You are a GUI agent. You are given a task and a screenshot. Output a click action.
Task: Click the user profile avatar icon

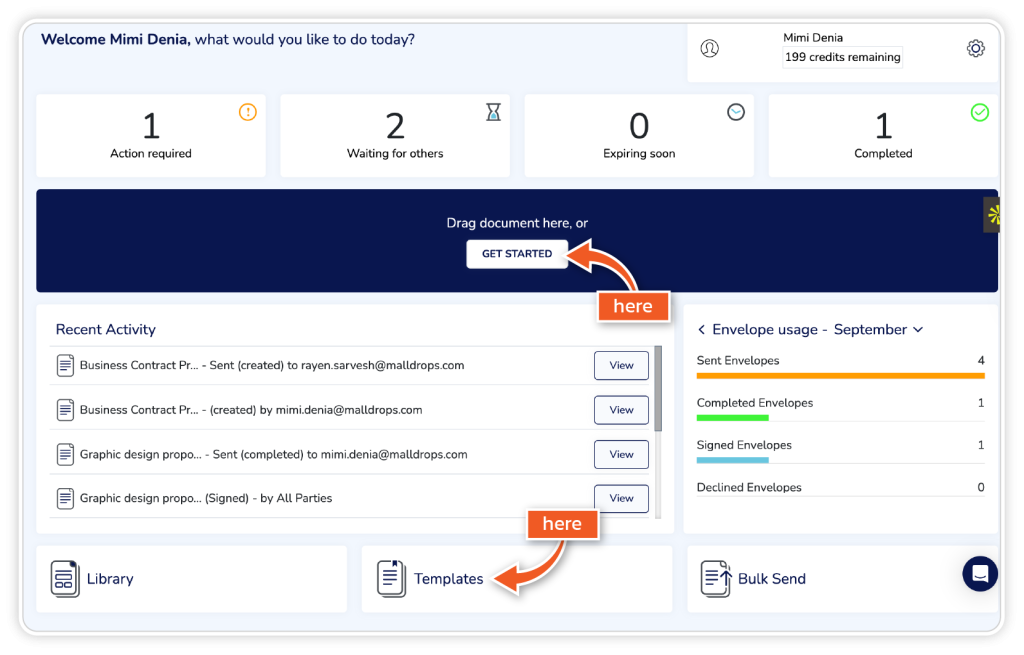pos(709,48)
